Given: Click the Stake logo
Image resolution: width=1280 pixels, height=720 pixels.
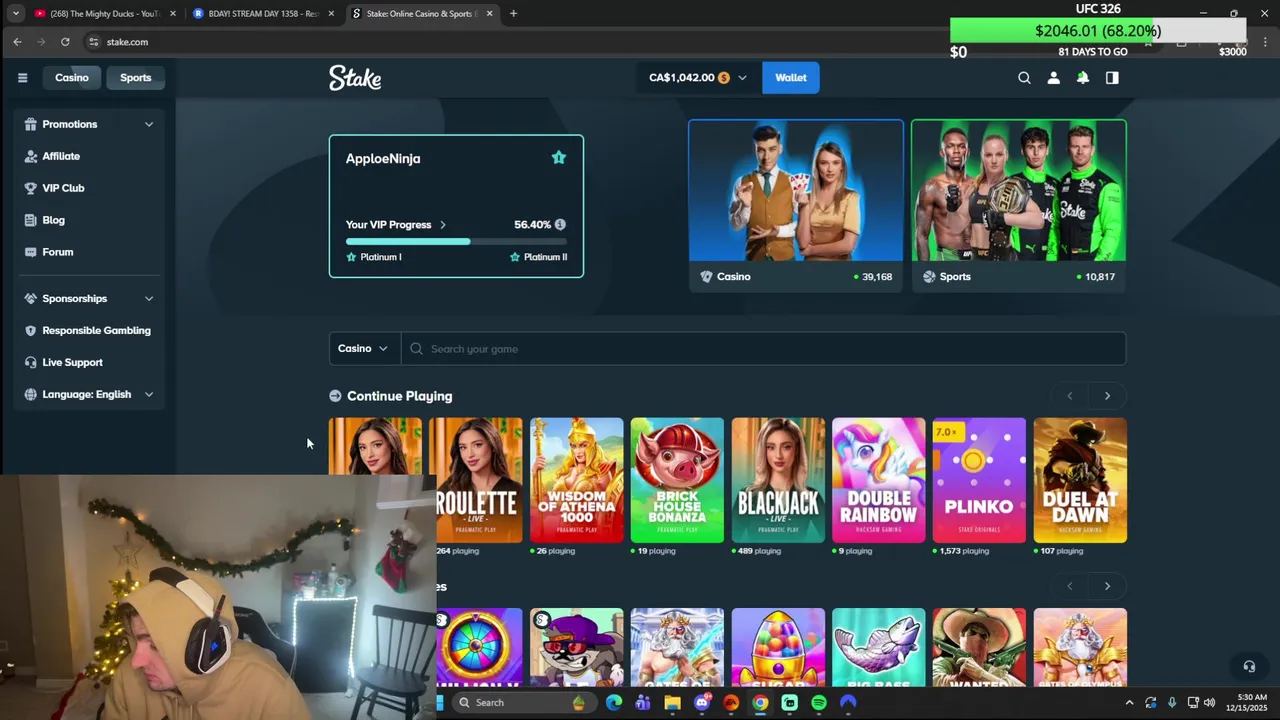Looking at the screenshot, I should [355, 78].
